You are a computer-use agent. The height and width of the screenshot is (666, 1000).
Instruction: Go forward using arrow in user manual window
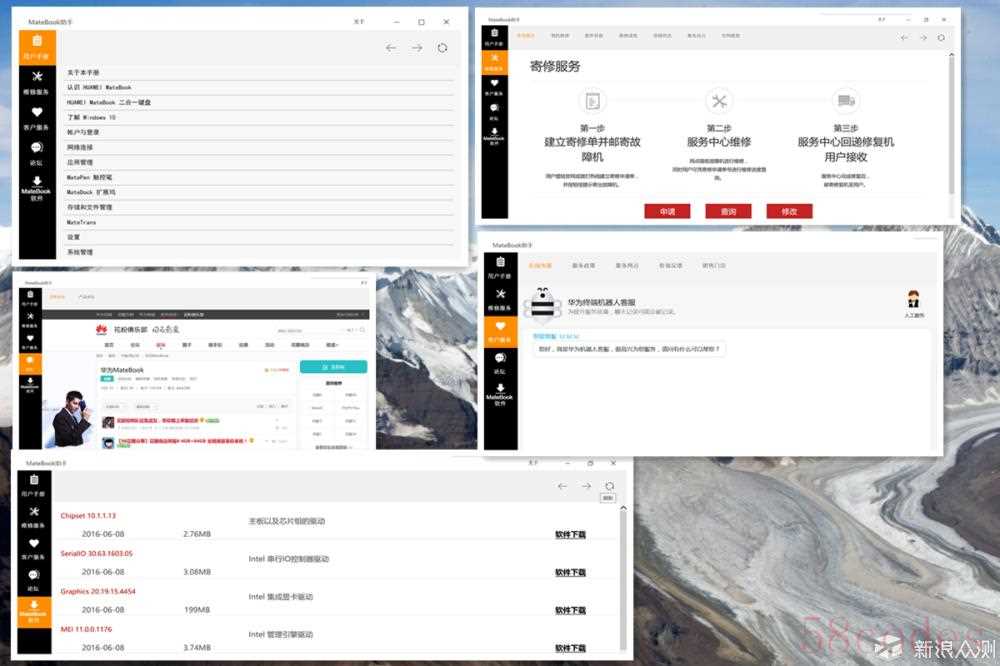coord(417,48)
